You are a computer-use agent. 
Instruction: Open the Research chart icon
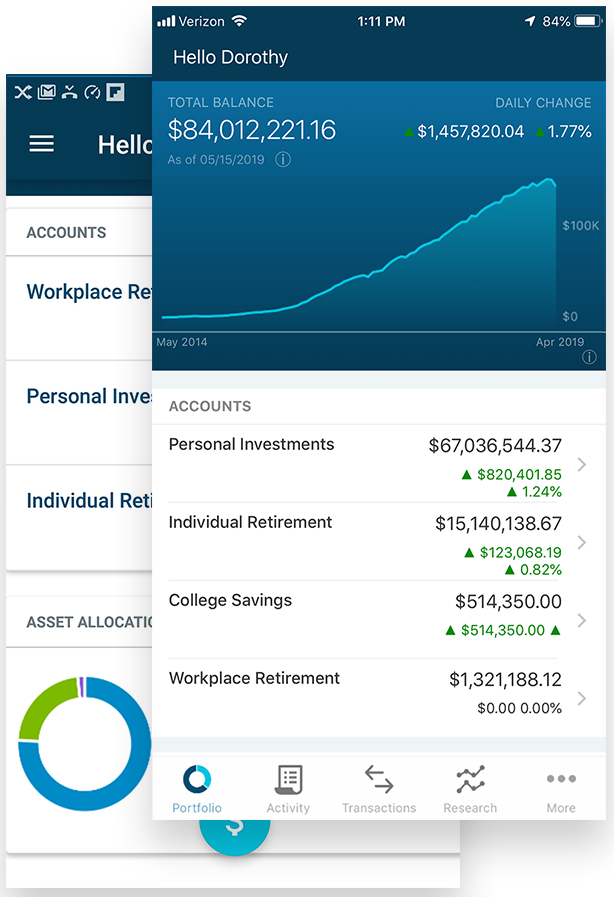click(x=470, y=779)
